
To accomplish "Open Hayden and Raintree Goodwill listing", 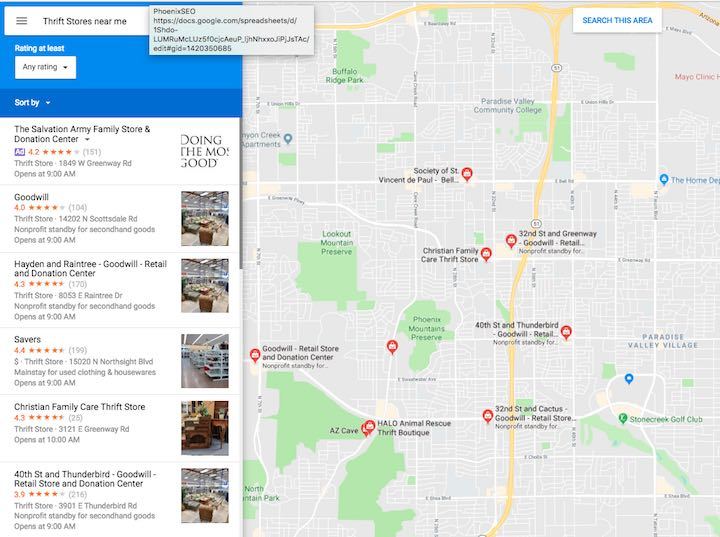I will pyautogui.click(x=120, y=290).
